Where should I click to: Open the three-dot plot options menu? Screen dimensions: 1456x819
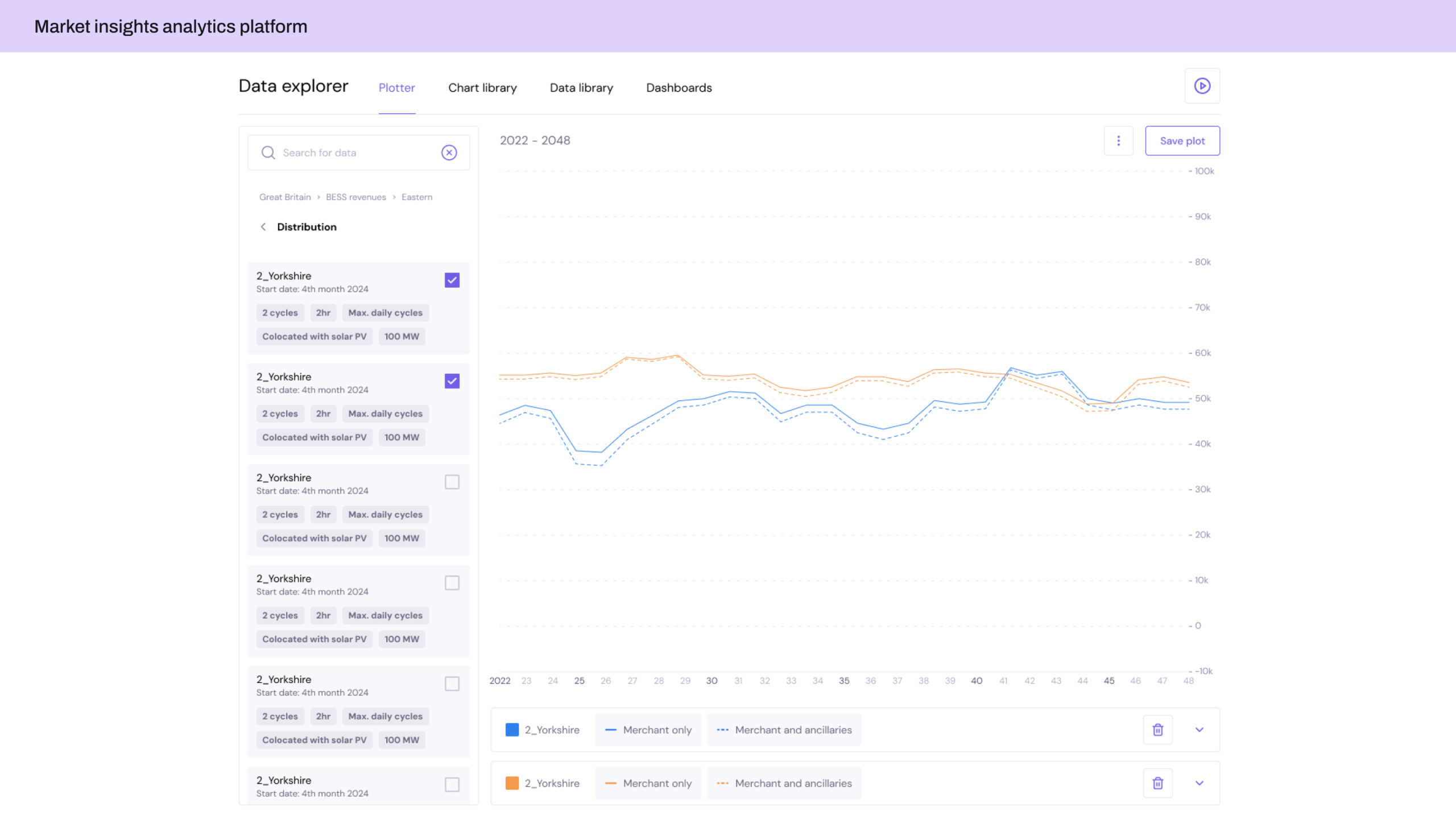(1118, 140)
